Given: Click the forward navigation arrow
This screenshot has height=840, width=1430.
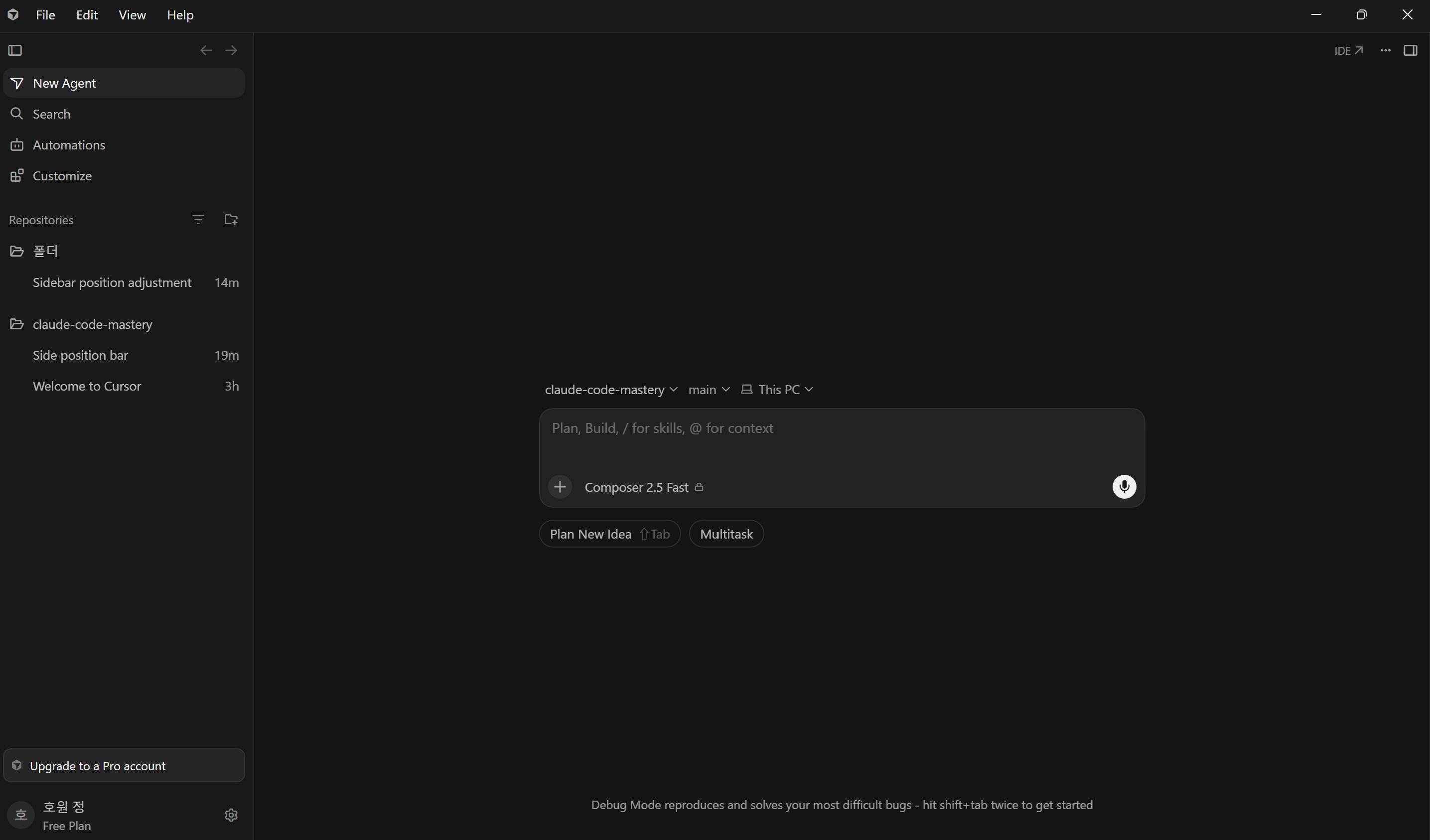Looking at the screenshot, I should [x=231, y=50].
